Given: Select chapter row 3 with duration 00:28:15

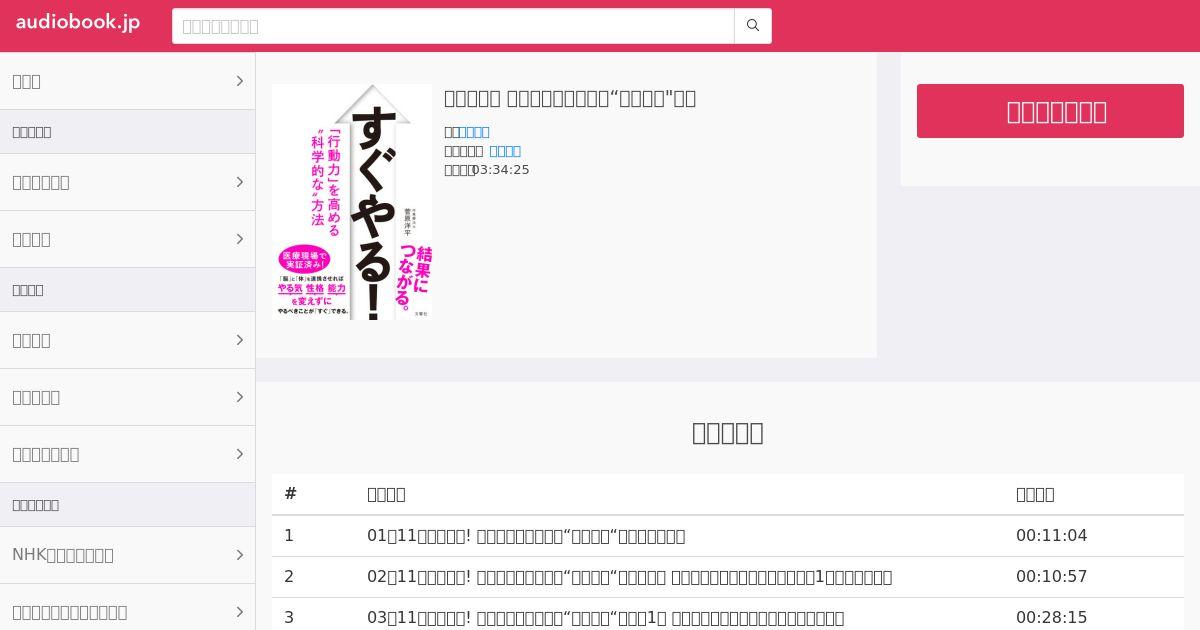Looking at the screenshot, I should pyautogui.click(x=728, y=616).
